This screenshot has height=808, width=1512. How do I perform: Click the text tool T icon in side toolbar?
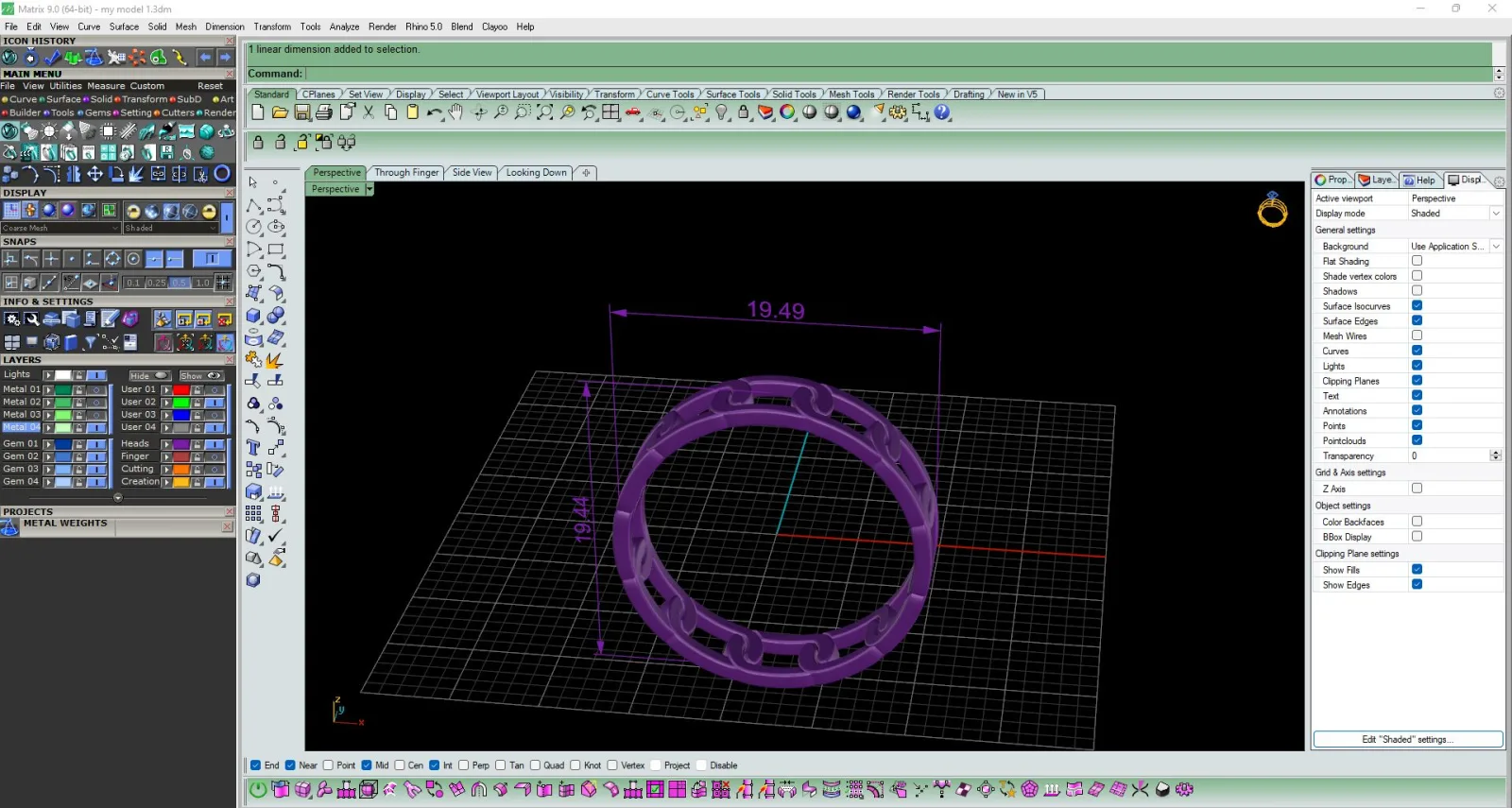pyautogui.click(x=253, y=447)
